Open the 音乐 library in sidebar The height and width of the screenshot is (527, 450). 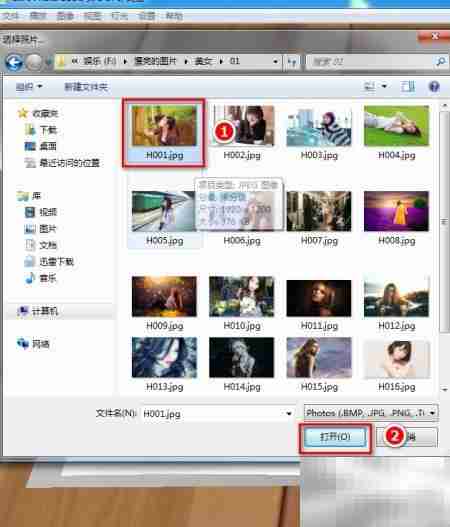[x=41, y=278]
